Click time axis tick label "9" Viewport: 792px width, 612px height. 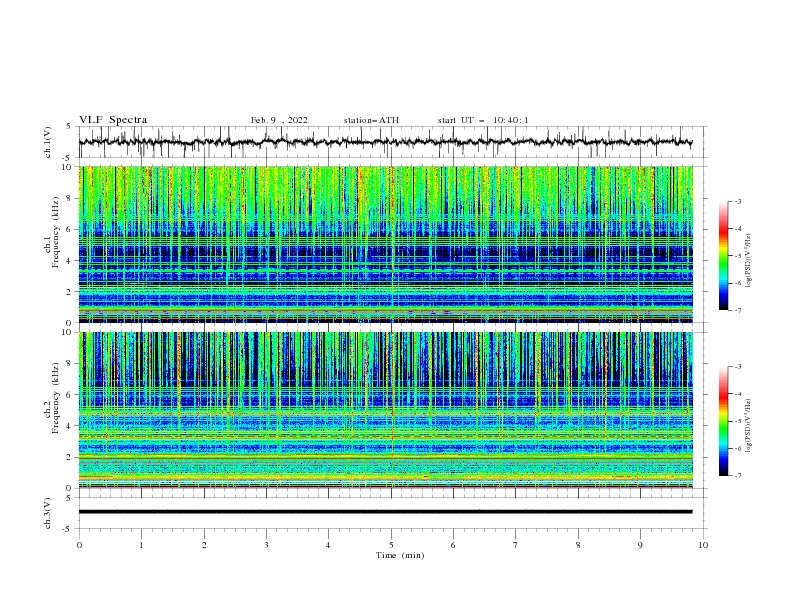(640, 545)
